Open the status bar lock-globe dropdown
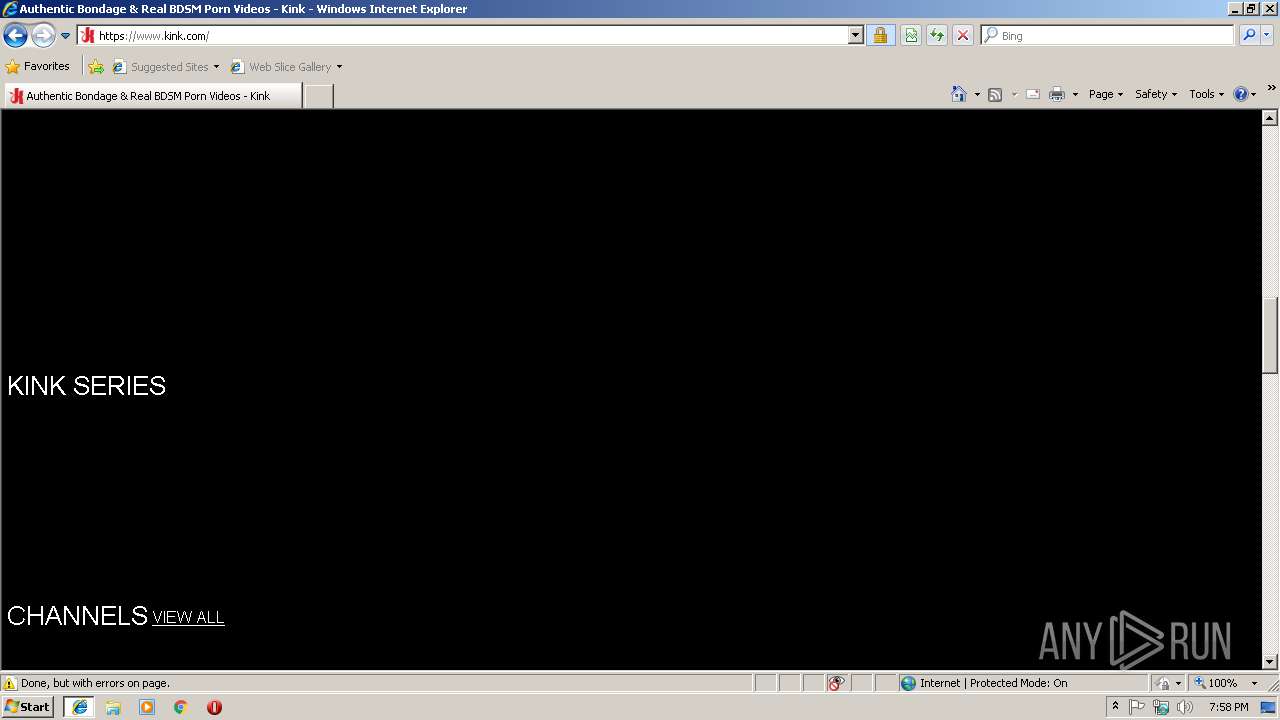 point(1168,684)
